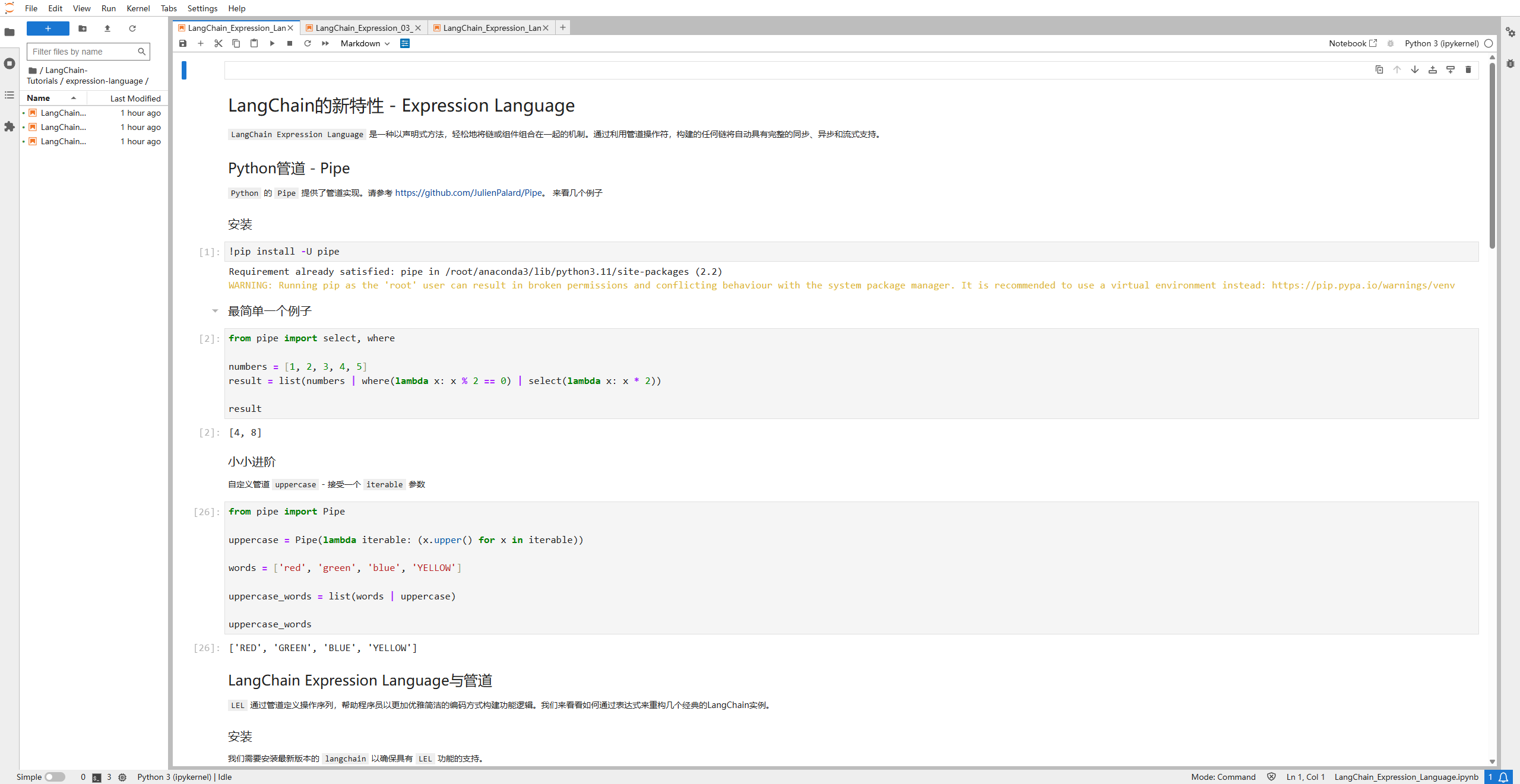Open Table of Contents sidebar

(x=9, y=95)
